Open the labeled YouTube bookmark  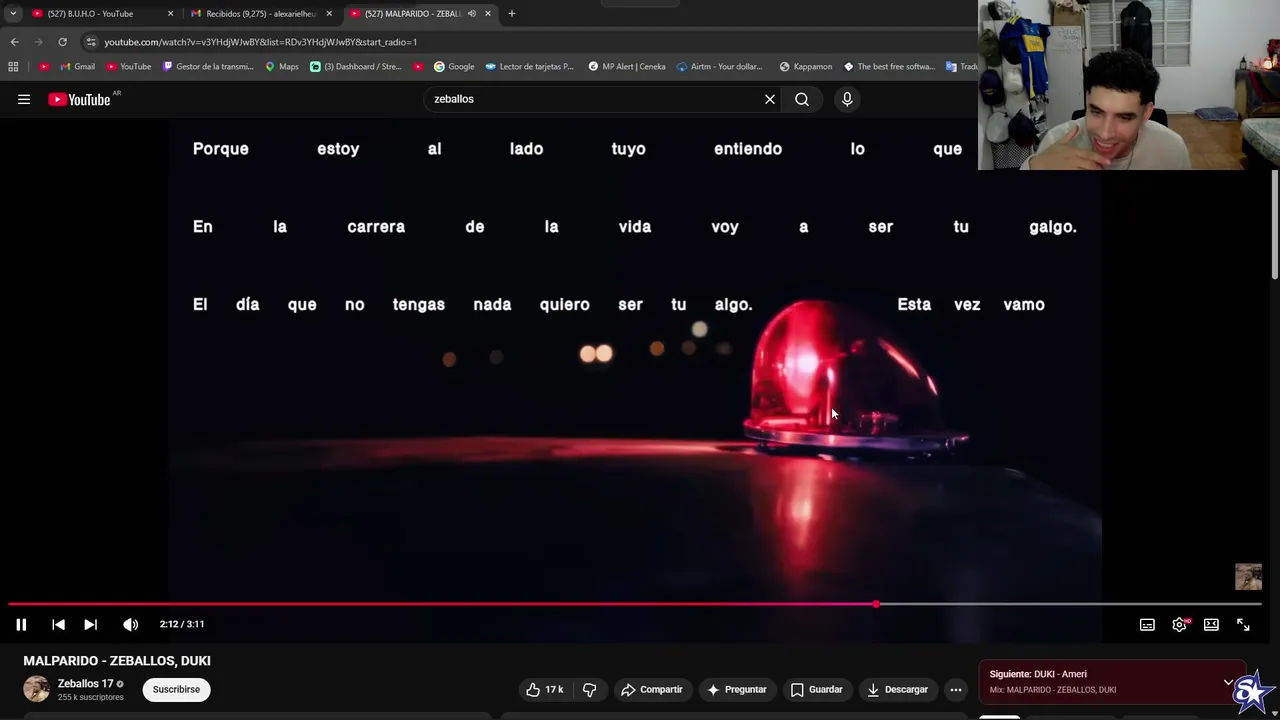point(128,67)
